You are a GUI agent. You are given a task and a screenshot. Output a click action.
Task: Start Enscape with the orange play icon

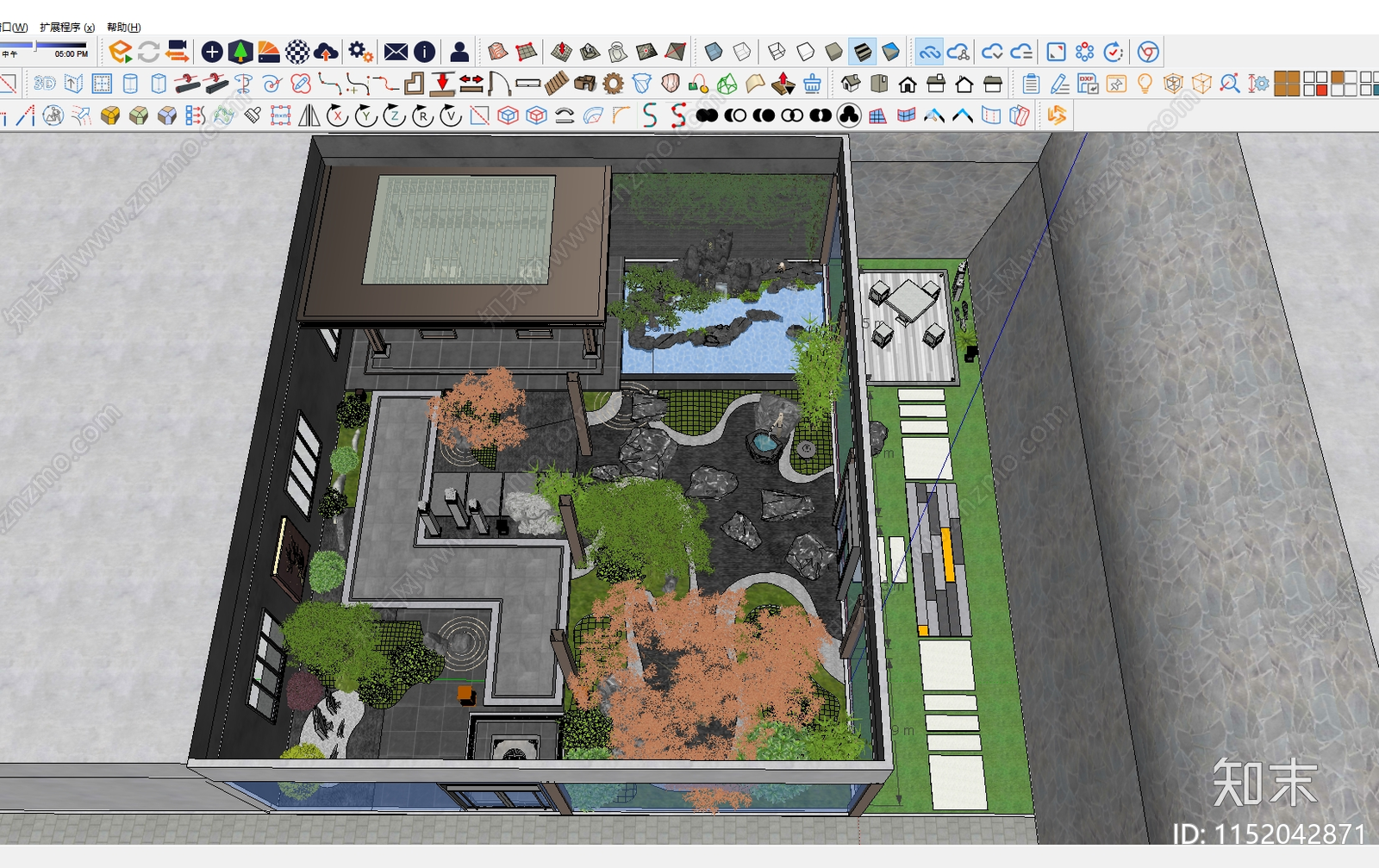120,52
